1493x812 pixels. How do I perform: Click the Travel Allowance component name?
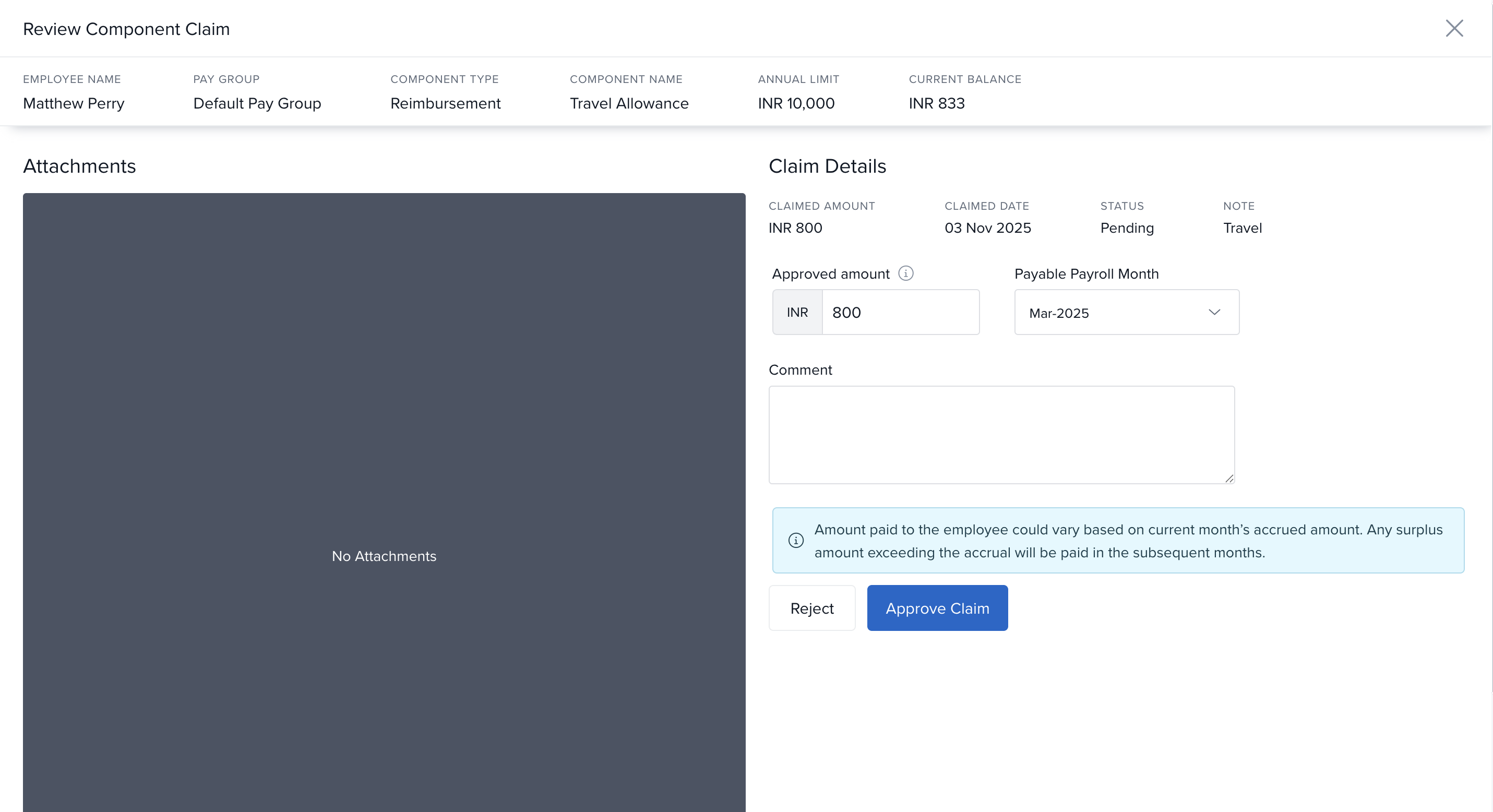(629, 103)
